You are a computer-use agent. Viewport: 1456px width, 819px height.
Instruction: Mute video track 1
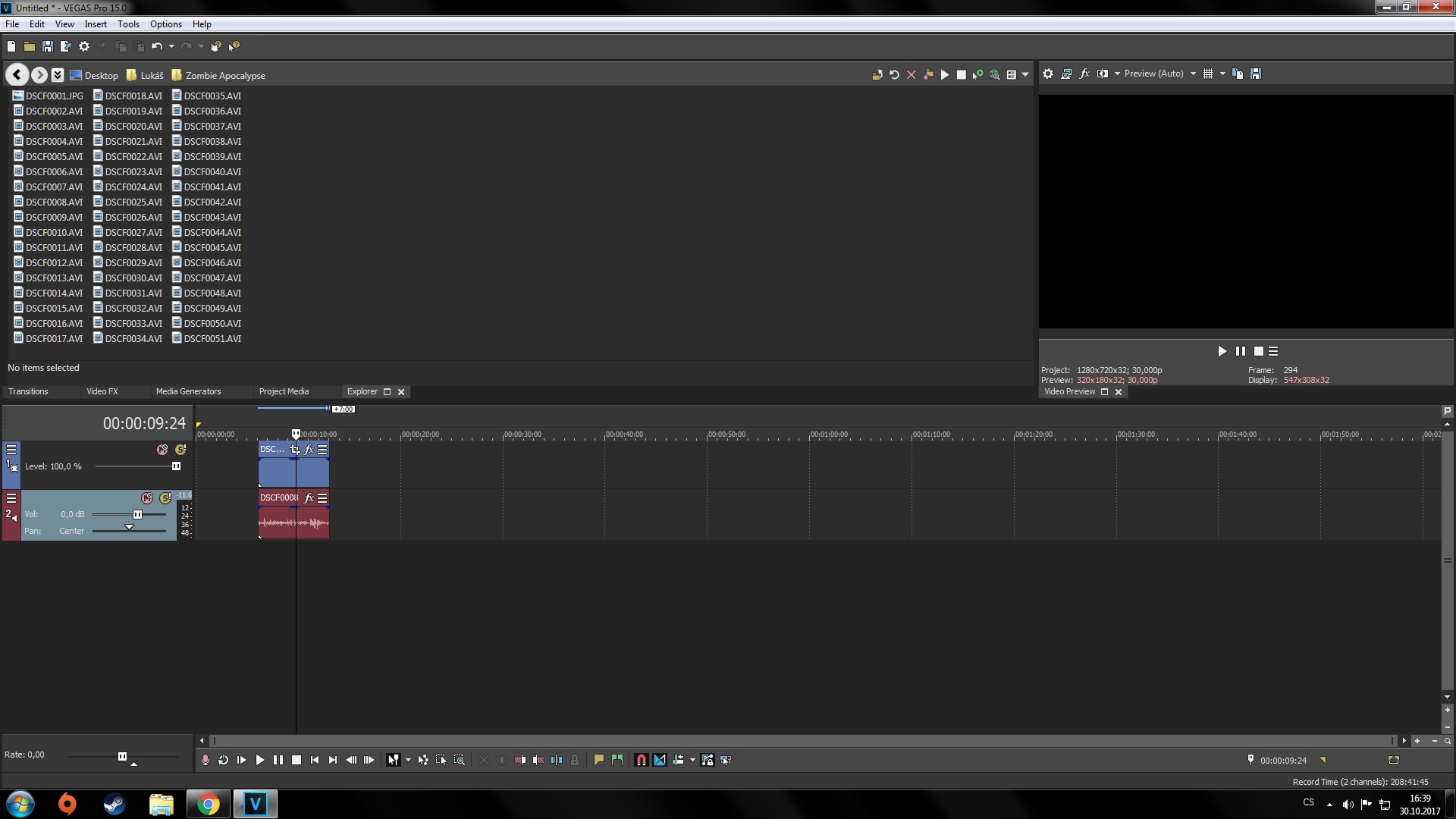click(x=162, y=450)
